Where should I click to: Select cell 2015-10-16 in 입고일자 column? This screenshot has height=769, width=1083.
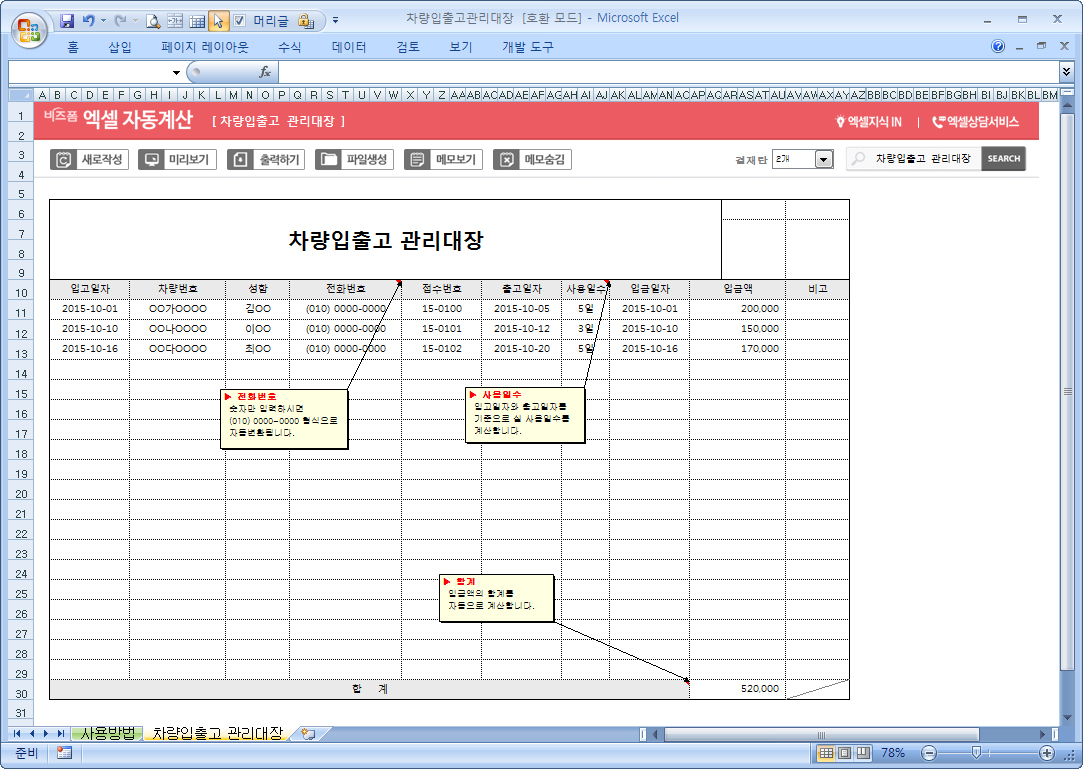[90, 349]
